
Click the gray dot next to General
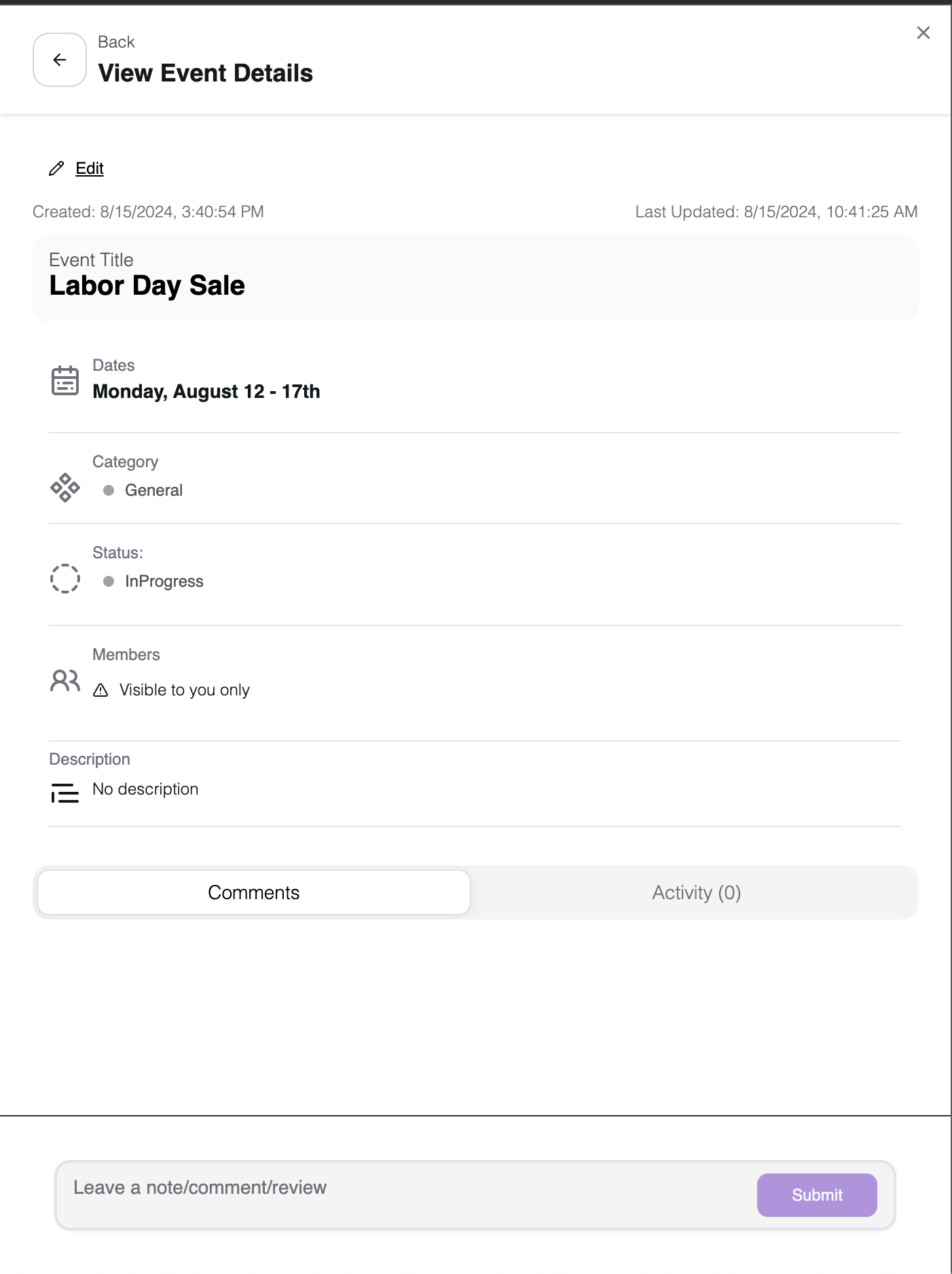click(109, 490)
